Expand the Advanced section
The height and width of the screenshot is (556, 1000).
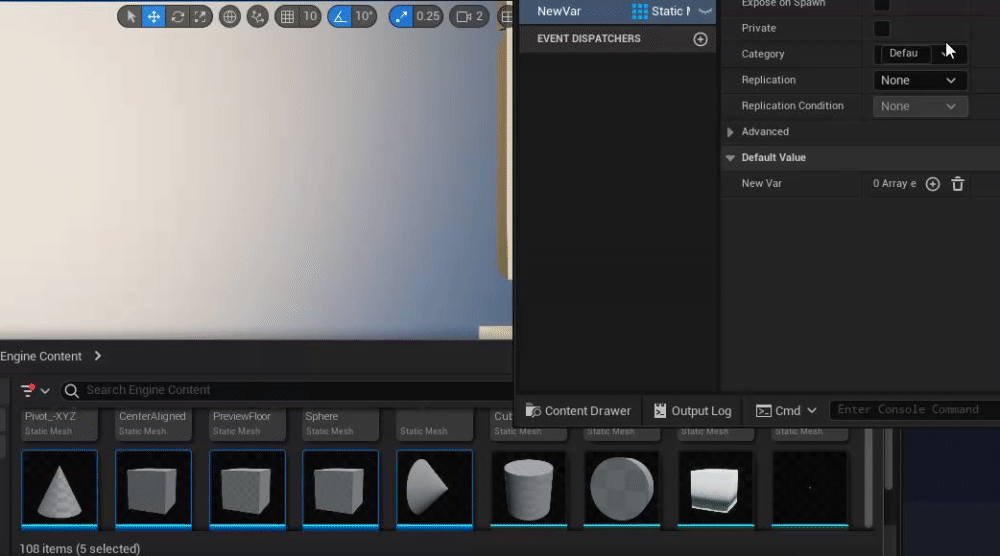point(730,132)
